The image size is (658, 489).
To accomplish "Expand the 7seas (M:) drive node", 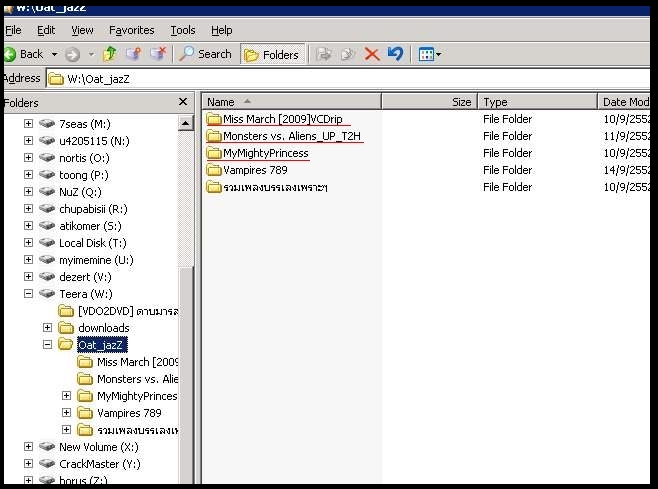I will pos(28,123).
